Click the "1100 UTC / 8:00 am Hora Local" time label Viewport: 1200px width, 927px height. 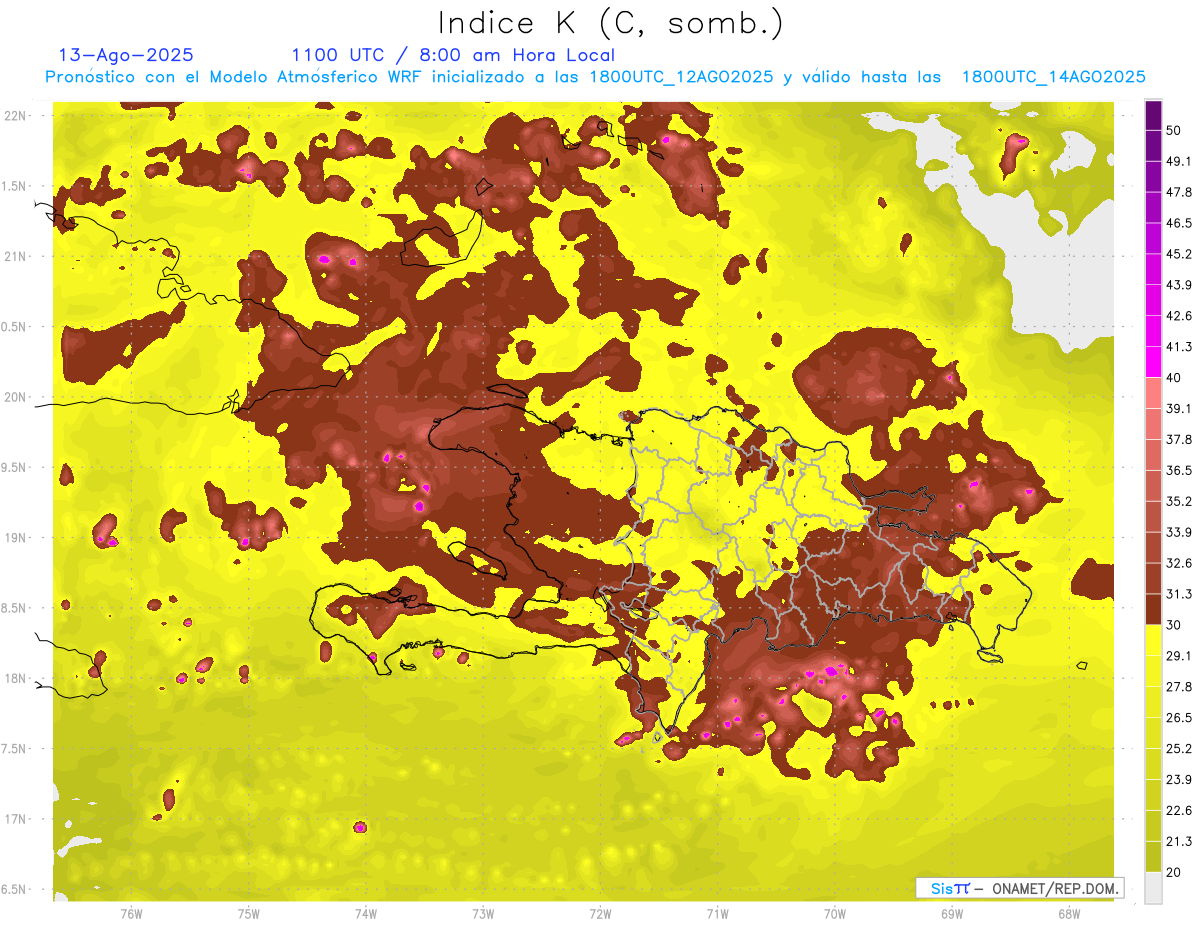point(453,56)
